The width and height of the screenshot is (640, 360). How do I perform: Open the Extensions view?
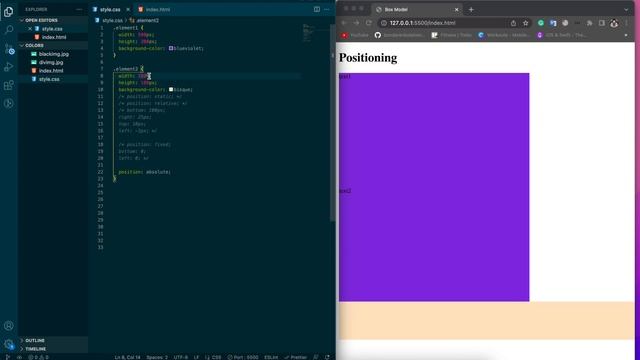click(x=9, y=85)
